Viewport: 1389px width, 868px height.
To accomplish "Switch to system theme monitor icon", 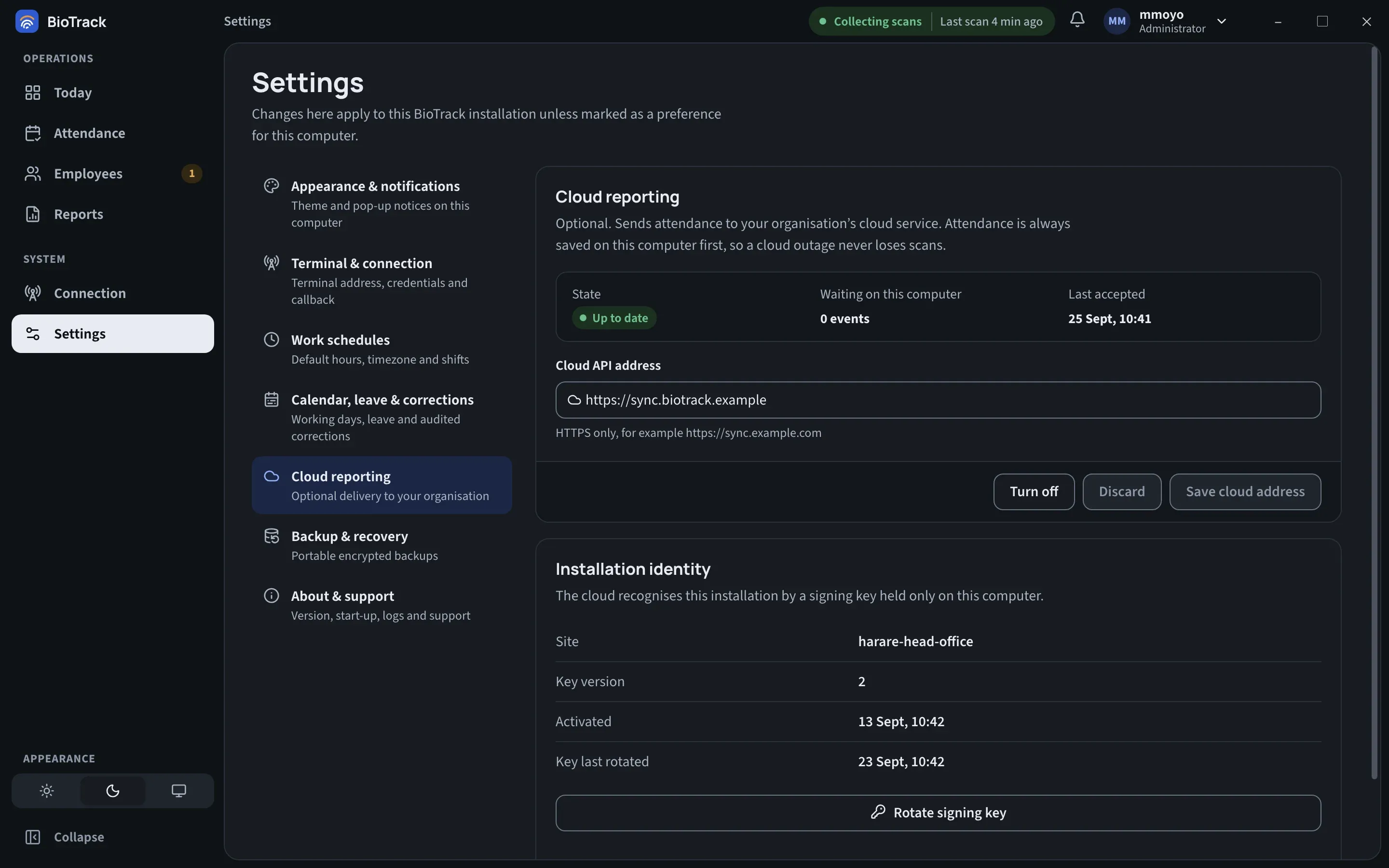I will point(178,791).
